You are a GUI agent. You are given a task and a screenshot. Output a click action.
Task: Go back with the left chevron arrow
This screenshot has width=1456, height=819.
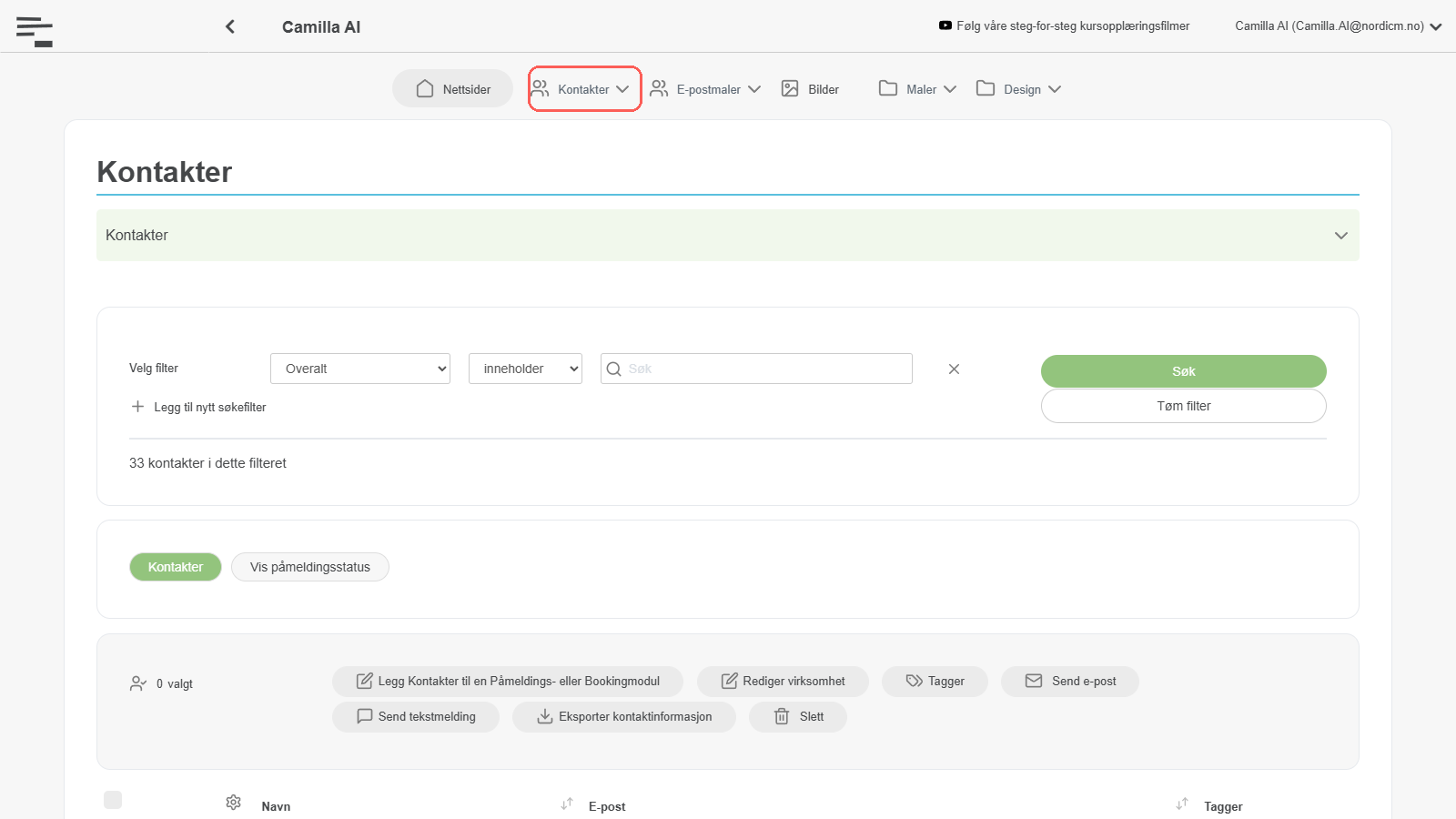[x=230, y=26]
